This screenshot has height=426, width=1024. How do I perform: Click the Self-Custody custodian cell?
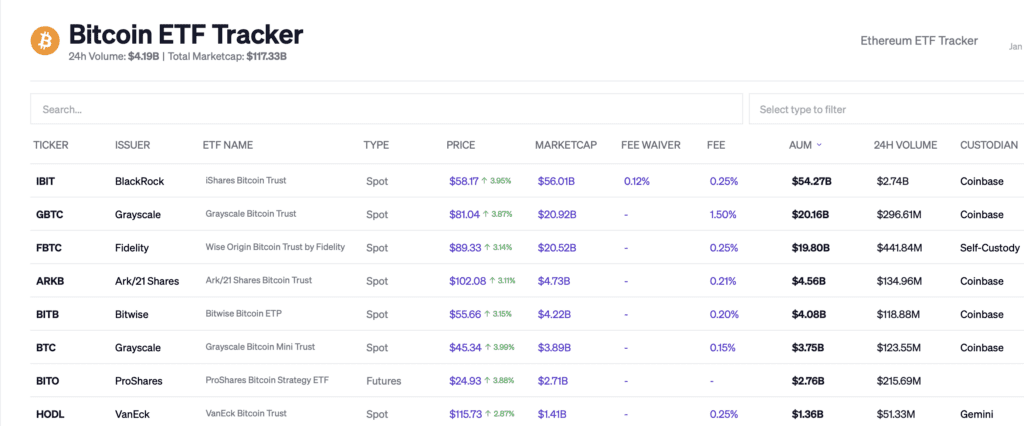pos(989,248)
